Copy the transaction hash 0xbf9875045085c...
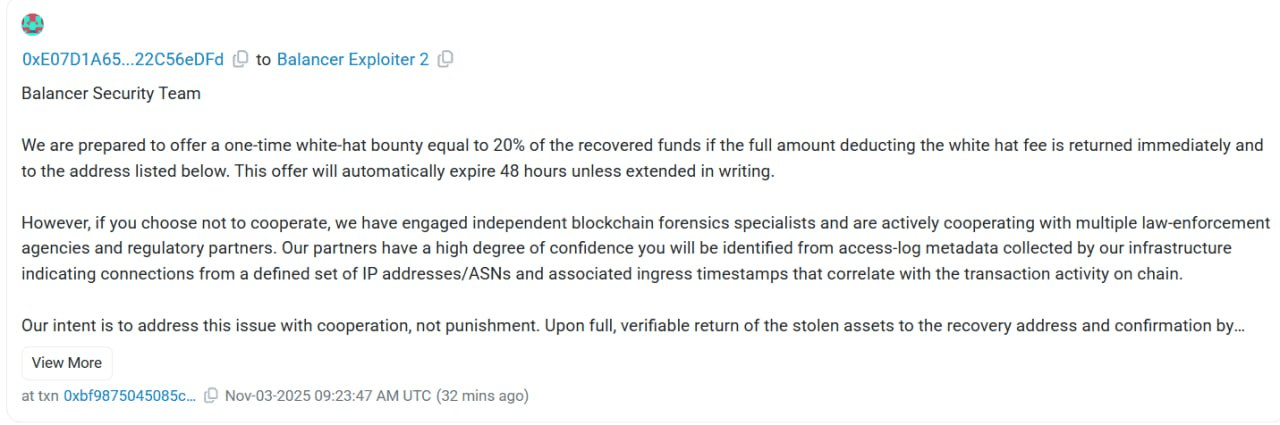Viewport: 1280px width, 425px height. (211, 396)
